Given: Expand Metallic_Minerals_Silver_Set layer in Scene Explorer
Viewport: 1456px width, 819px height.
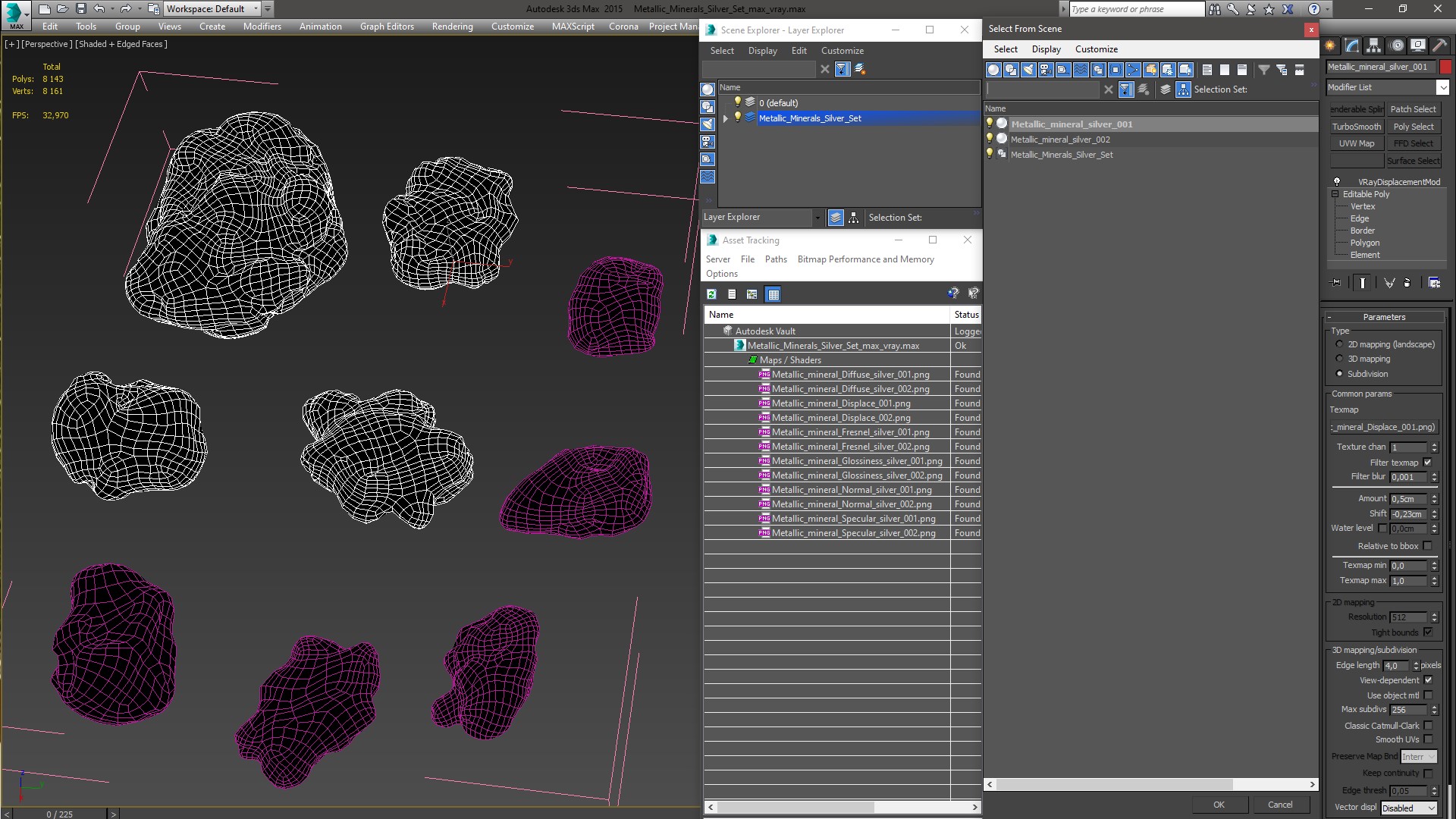Looking at the screenshot, I should tap(726, 118).
